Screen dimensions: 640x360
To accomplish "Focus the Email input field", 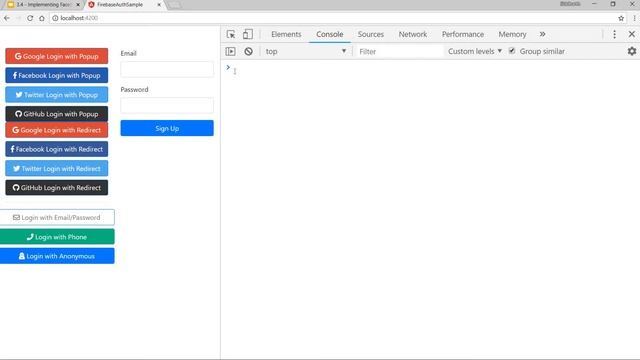I will (167, 69).
